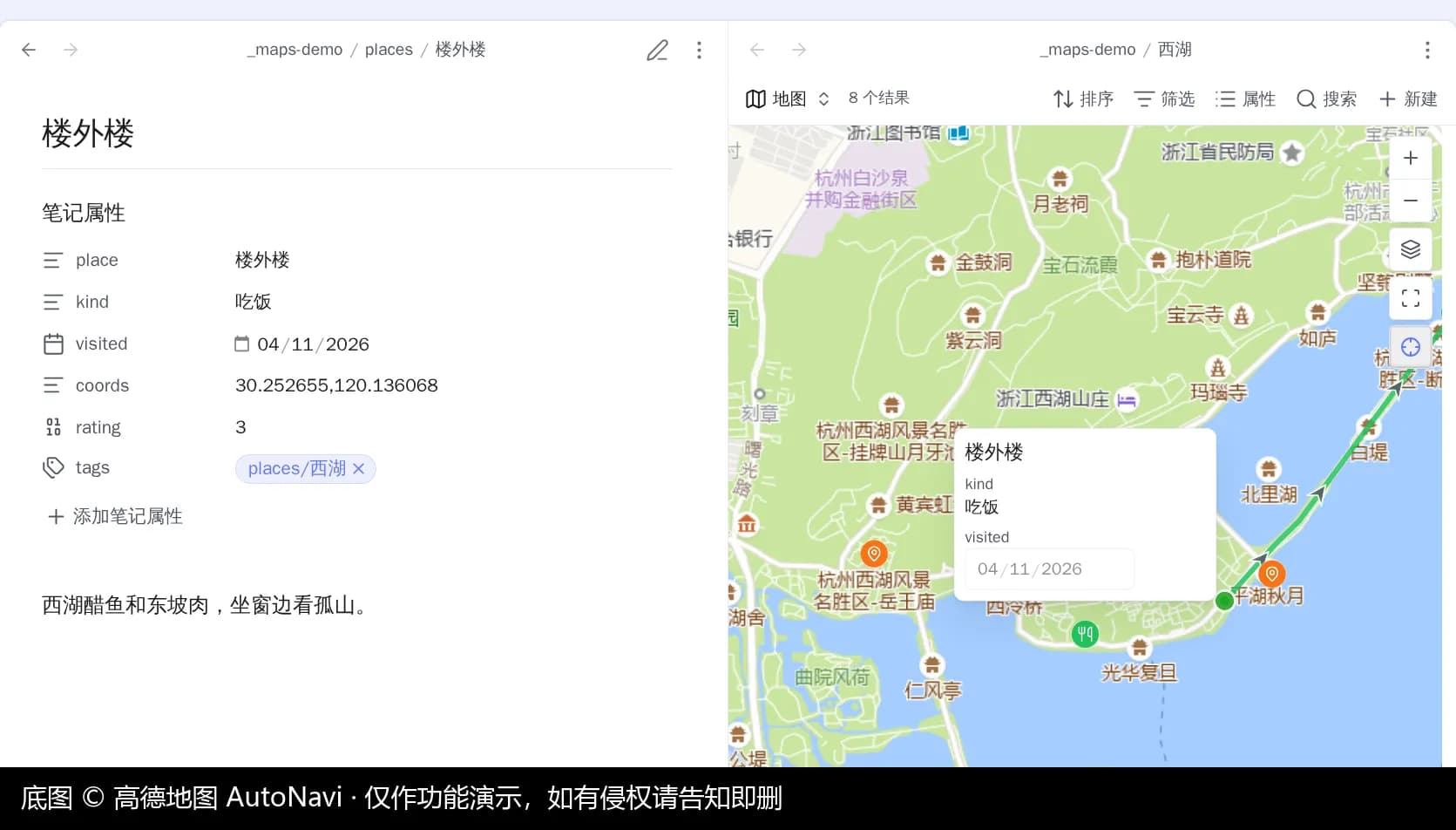Go back in the 西湖 map pane
This screenshot has height=830, width=1456.
tap(757, 50)
